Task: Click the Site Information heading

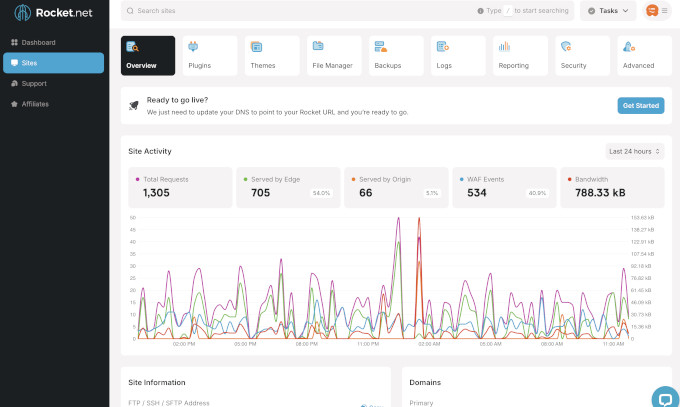Action: coord(157,382)
